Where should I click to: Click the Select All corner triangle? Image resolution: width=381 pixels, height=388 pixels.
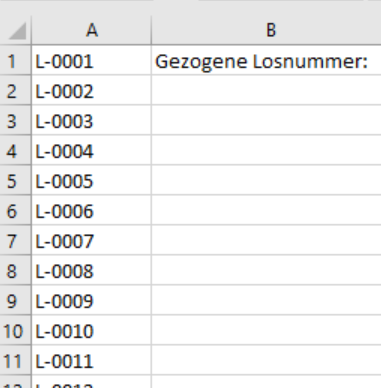[16, 30]
